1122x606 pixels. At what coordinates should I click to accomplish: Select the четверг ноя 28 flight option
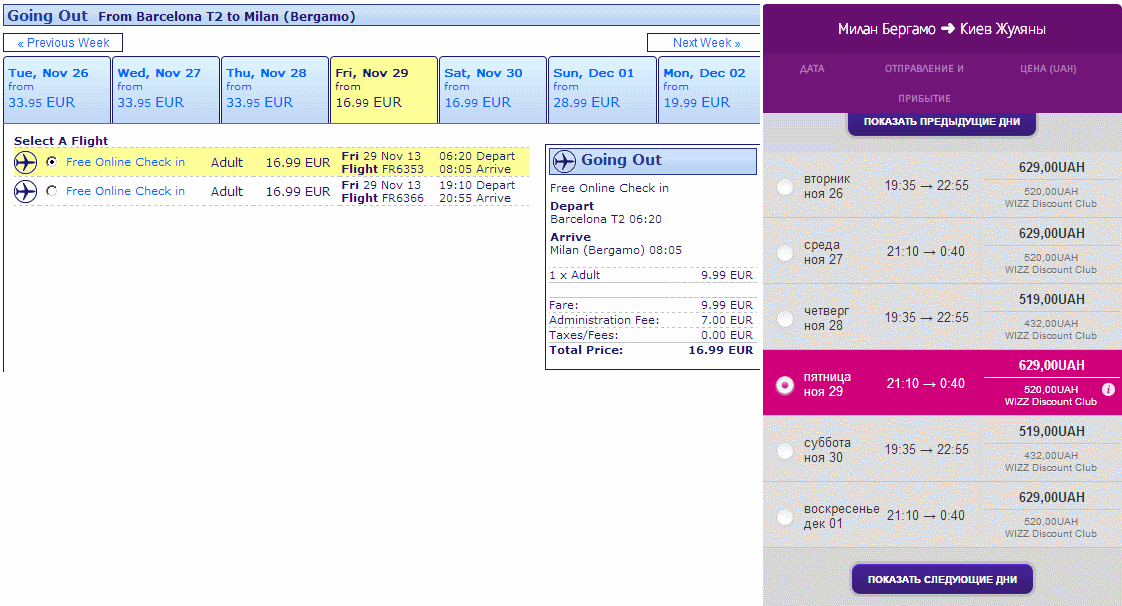(x=785, y=319)
